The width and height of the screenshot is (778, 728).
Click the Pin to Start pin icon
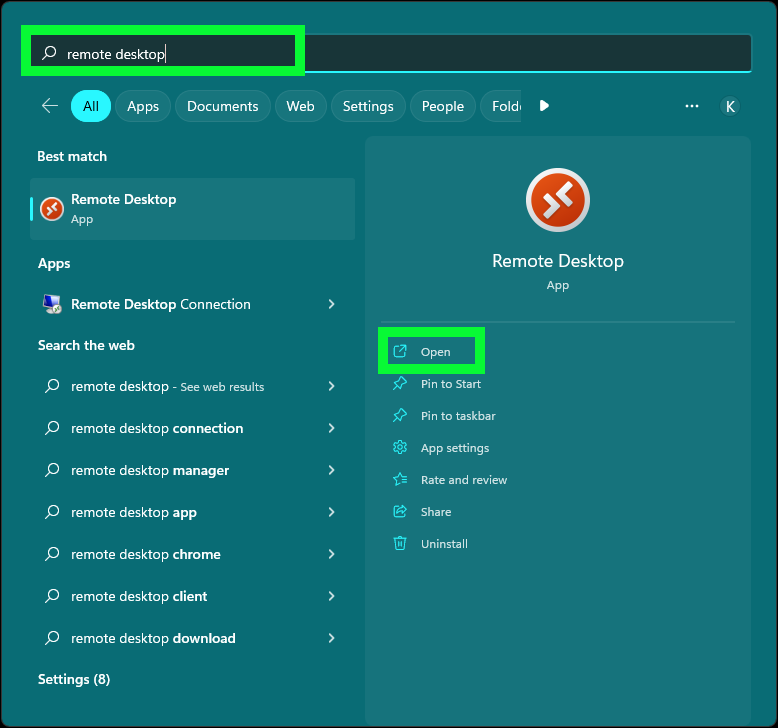click(x=400, y=384)
